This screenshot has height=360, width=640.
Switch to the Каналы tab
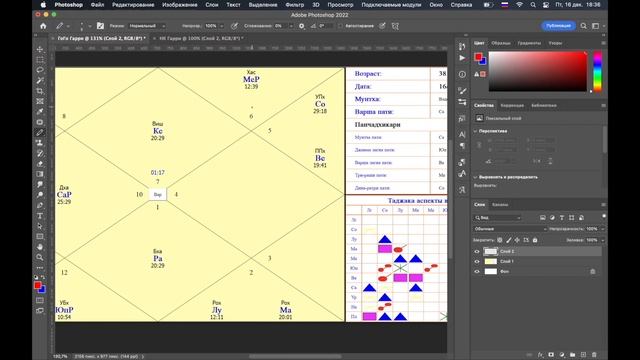click(x=500, y=204)
